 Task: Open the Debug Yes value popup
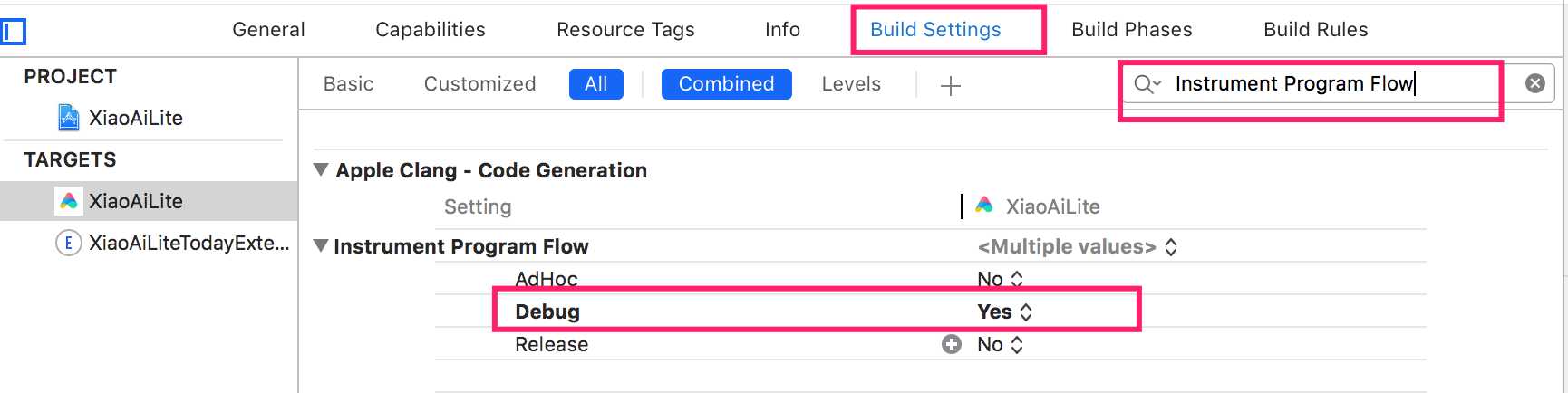tap(1004, 312)
